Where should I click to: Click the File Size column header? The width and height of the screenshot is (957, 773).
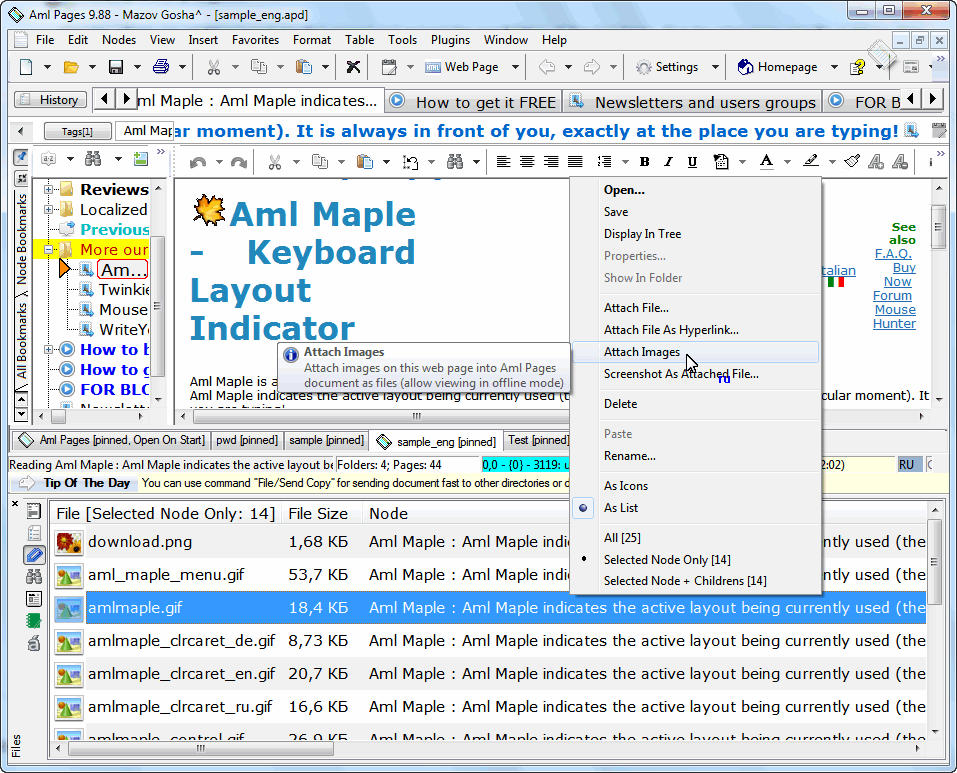pos(321,514)
